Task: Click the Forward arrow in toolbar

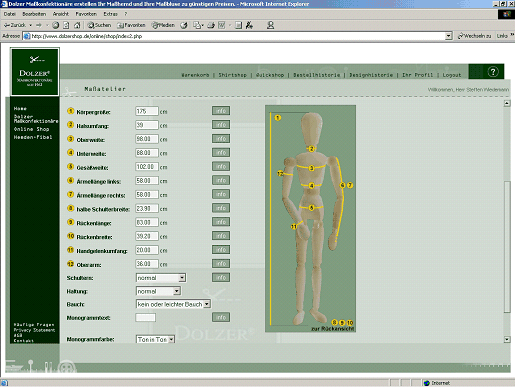Action: click(x=39, y=25)
